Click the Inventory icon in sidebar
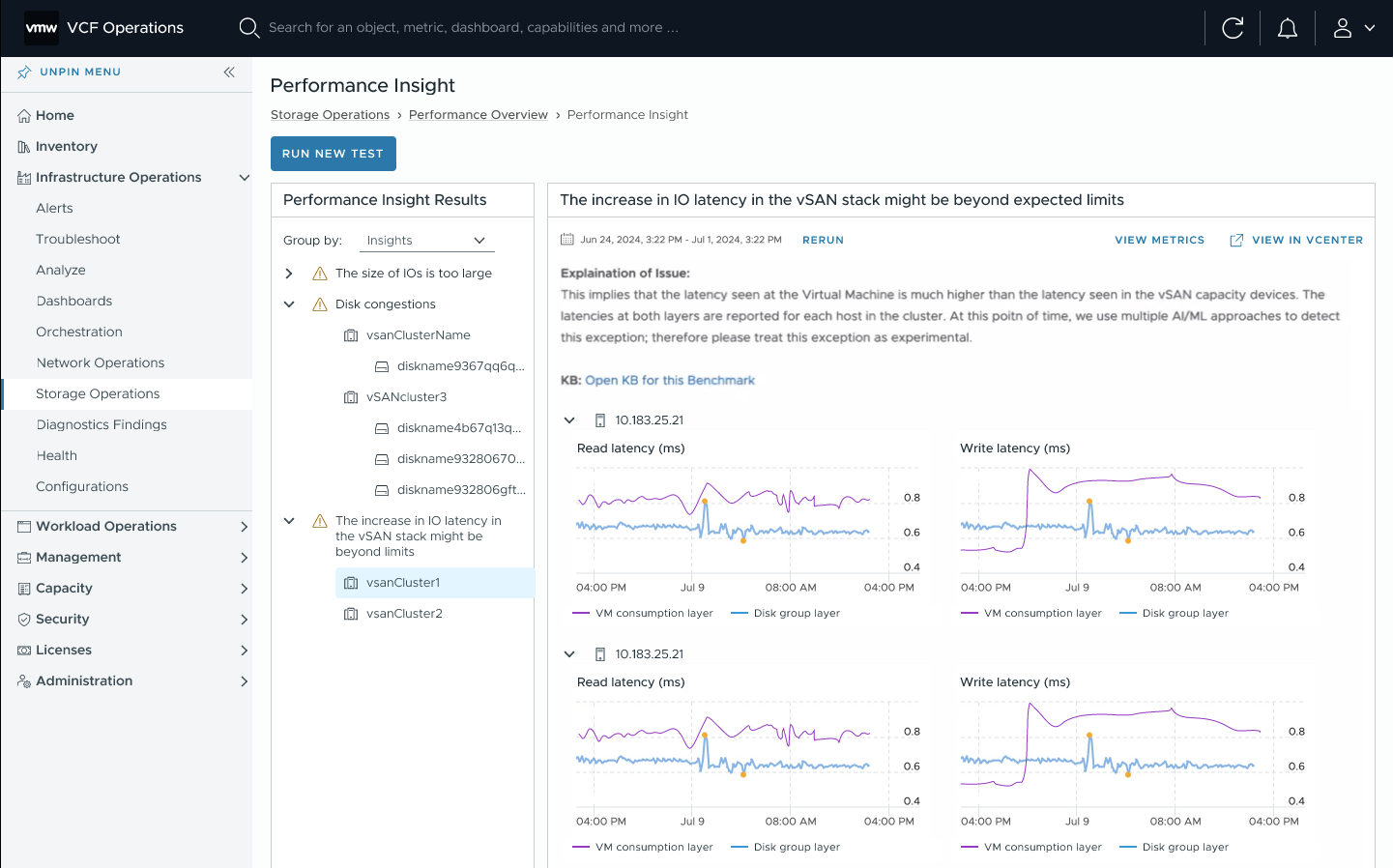This screenshot has width=1393, height=868. 24,147
